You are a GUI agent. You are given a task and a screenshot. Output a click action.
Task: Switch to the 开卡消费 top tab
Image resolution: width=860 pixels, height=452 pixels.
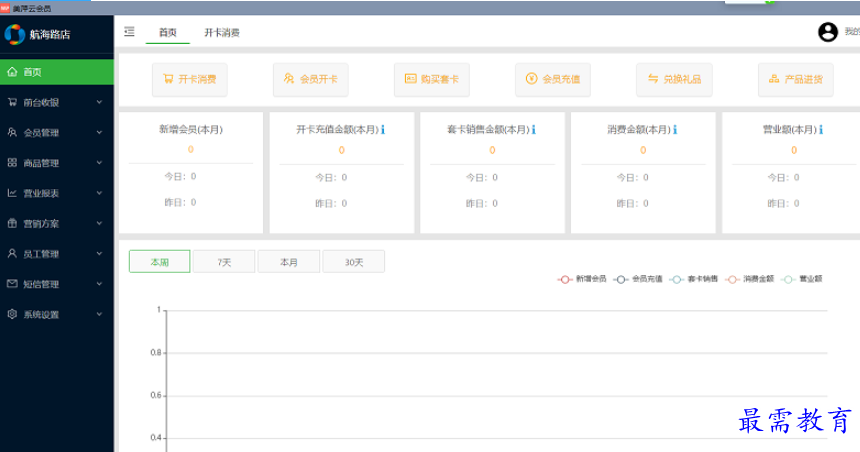click(222, 32)
